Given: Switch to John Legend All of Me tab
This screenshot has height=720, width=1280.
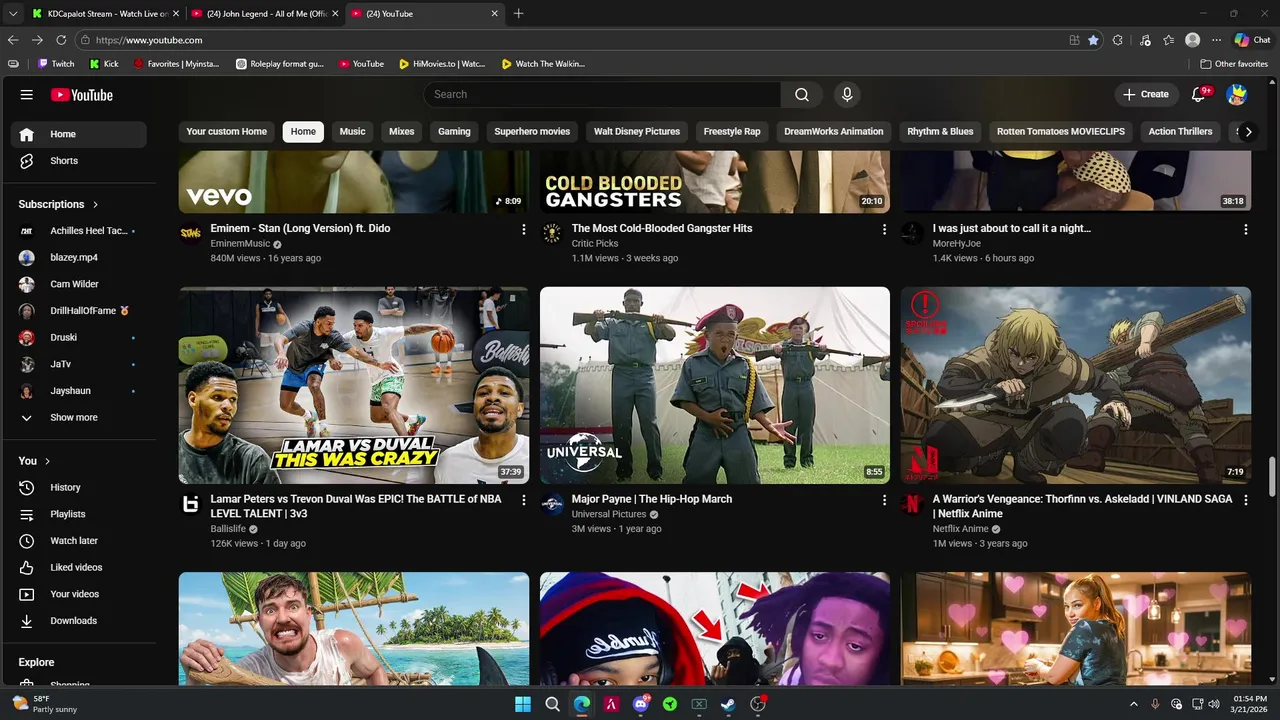Looking at the screenshot, I should coord(265,14).
